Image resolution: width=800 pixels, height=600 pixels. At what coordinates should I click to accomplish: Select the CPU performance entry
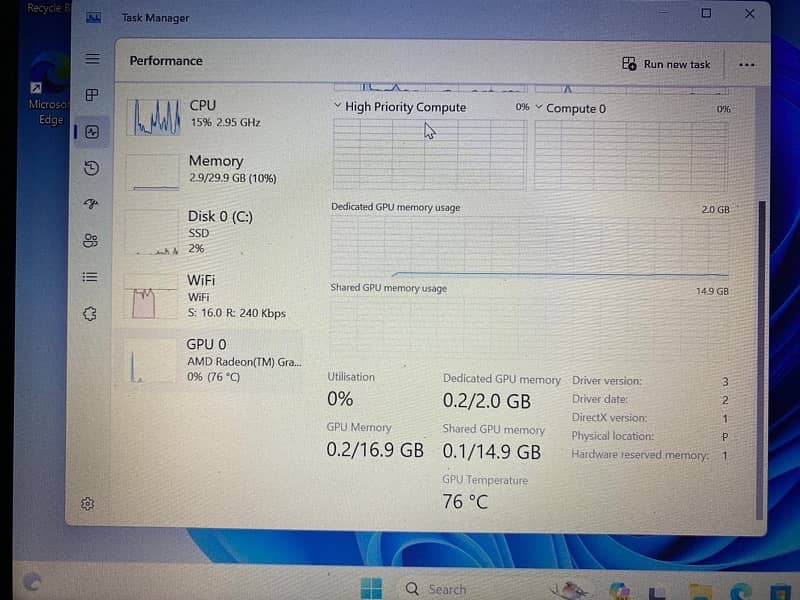pos(214,116)
